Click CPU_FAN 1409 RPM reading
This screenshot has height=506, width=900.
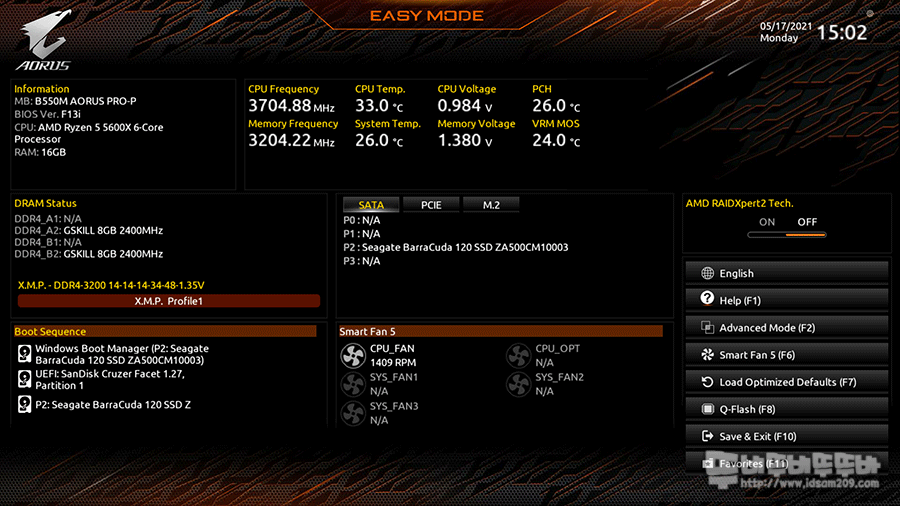(x=393, y=363)
